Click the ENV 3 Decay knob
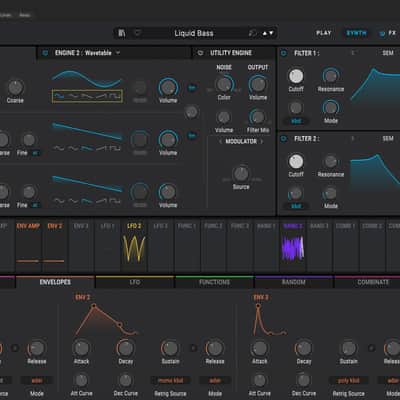400x400 pixels. [304, 348]
